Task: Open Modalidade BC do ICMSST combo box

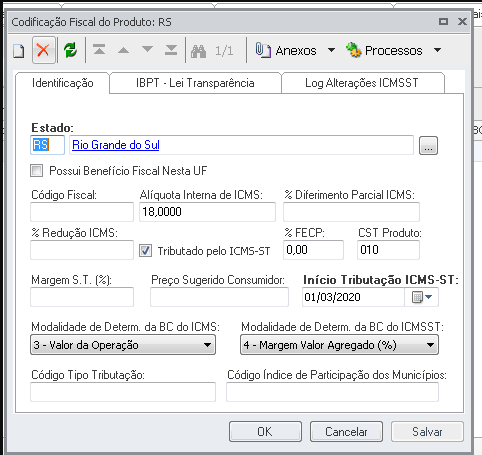Action: click(339, 345)
